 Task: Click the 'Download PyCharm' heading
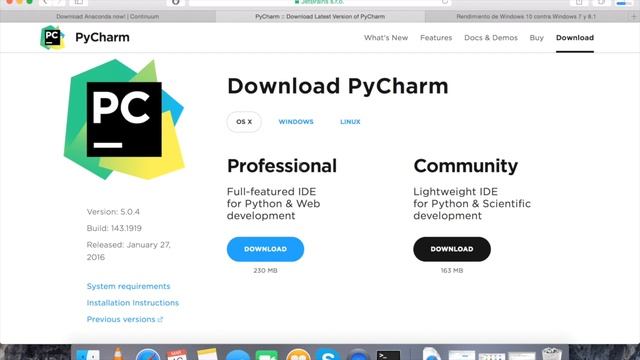click(x=338, y=86)
